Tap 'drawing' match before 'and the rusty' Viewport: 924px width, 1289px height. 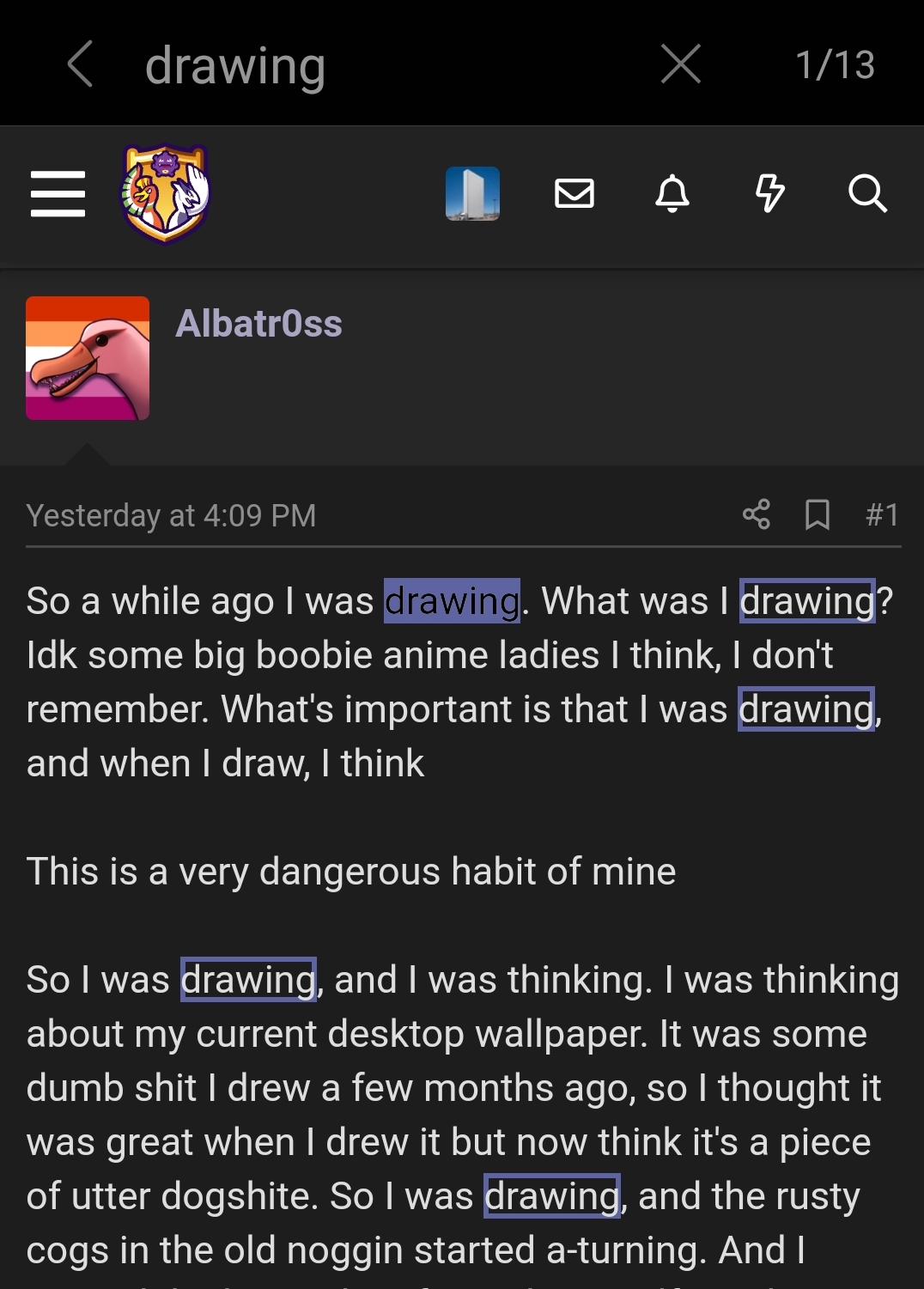pos(552,1196)
